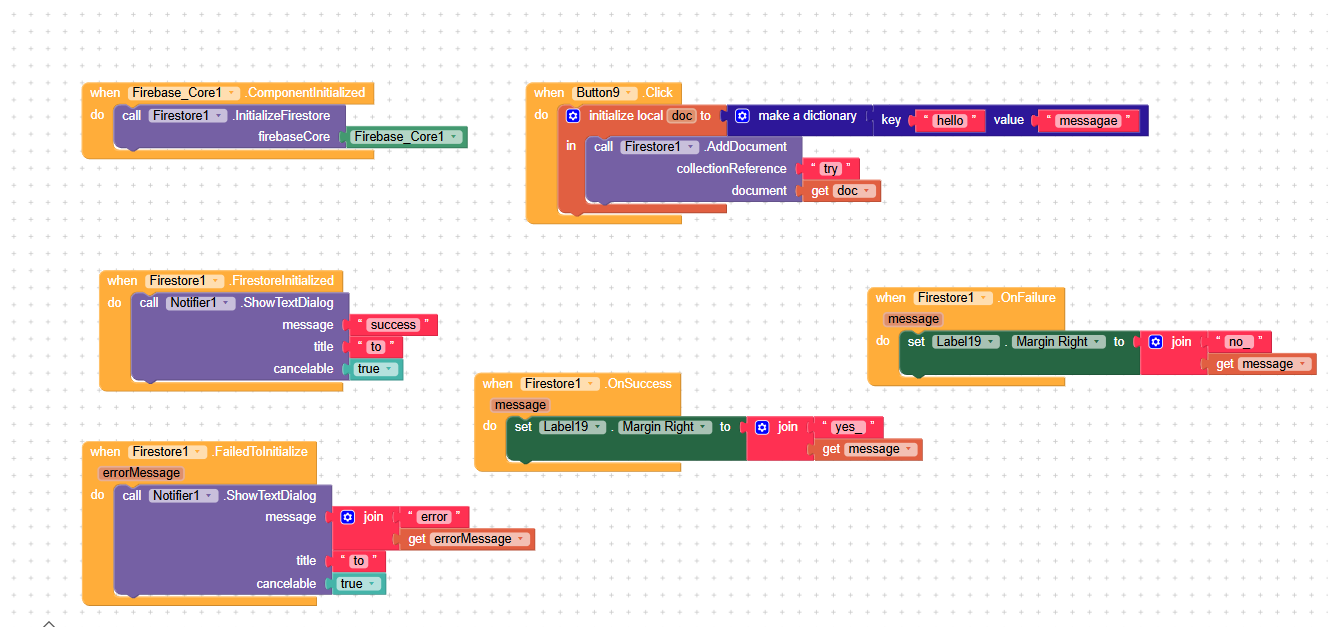Edit the "try" collectionReference text
The width and height of the screenshot is (1328, 627).
click(830, 169)
